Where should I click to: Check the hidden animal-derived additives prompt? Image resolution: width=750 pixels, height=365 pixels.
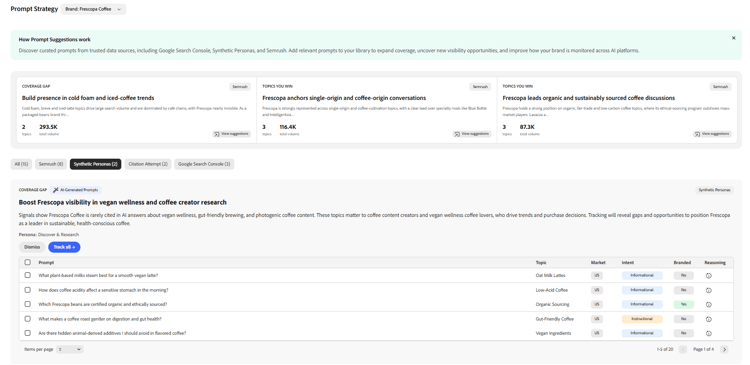click(x=28, y=333)
